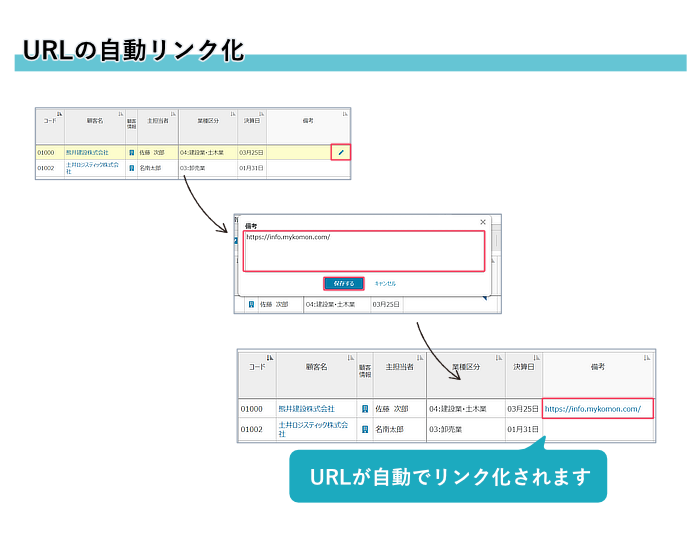Open 顧客情報 icon for 土井ロジスティック in upper table
This screenshot has width=700, height=550.
[x=131, y=169]
